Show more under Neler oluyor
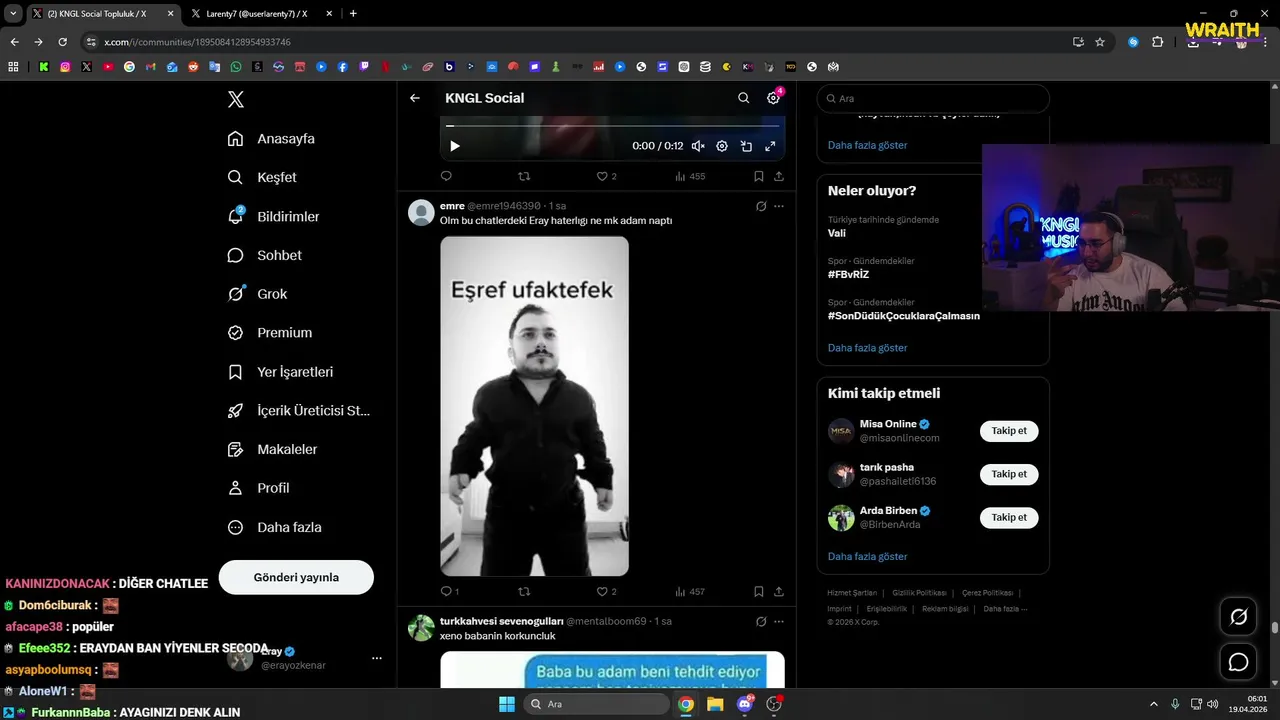1280x720 pixels. (867, 348)
